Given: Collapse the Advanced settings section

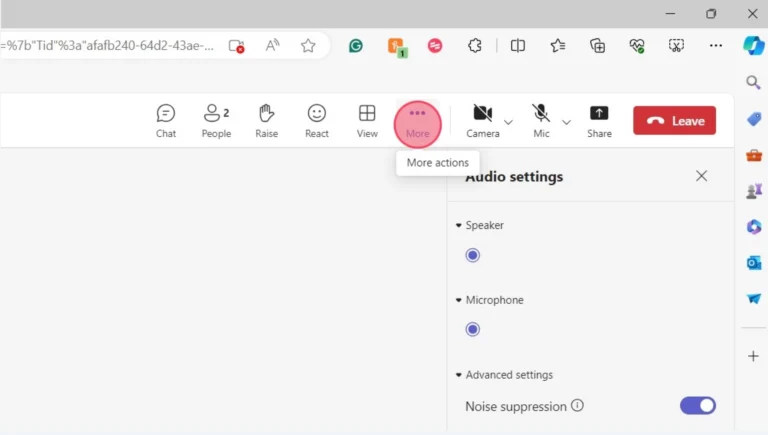Looking at the screenshot, I should click(458, 375).
